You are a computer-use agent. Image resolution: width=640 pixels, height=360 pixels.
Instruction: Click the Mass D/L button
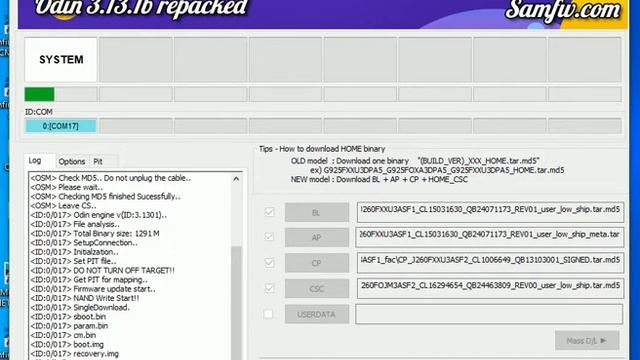point(587,340)
